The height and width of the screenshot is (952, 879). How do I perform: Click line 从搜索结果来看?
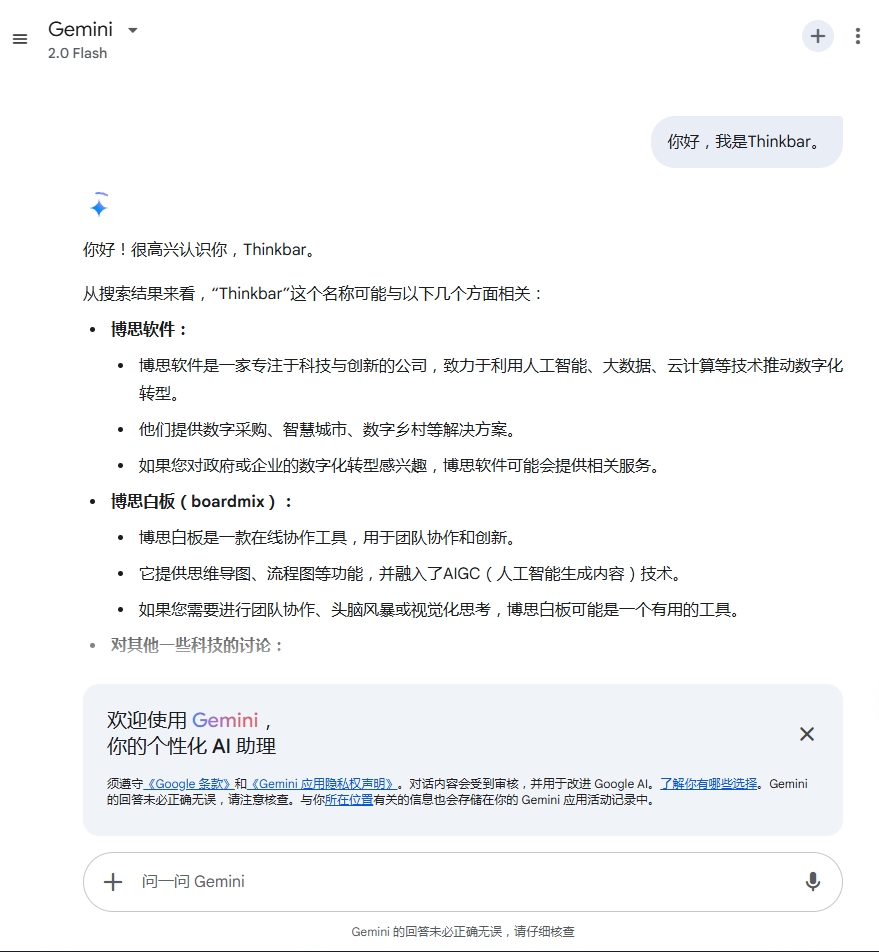(x=313, y=294)
